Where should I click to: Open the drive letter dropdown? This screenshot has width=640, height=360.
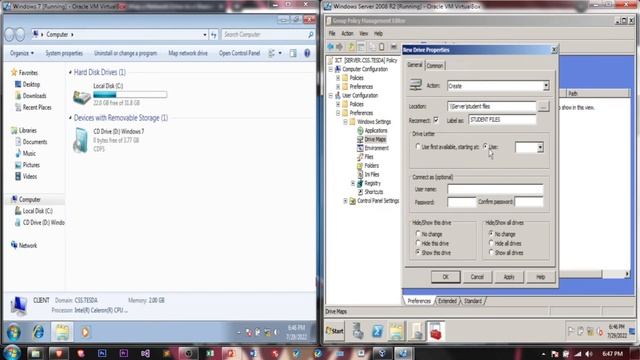tap(540, 147)
